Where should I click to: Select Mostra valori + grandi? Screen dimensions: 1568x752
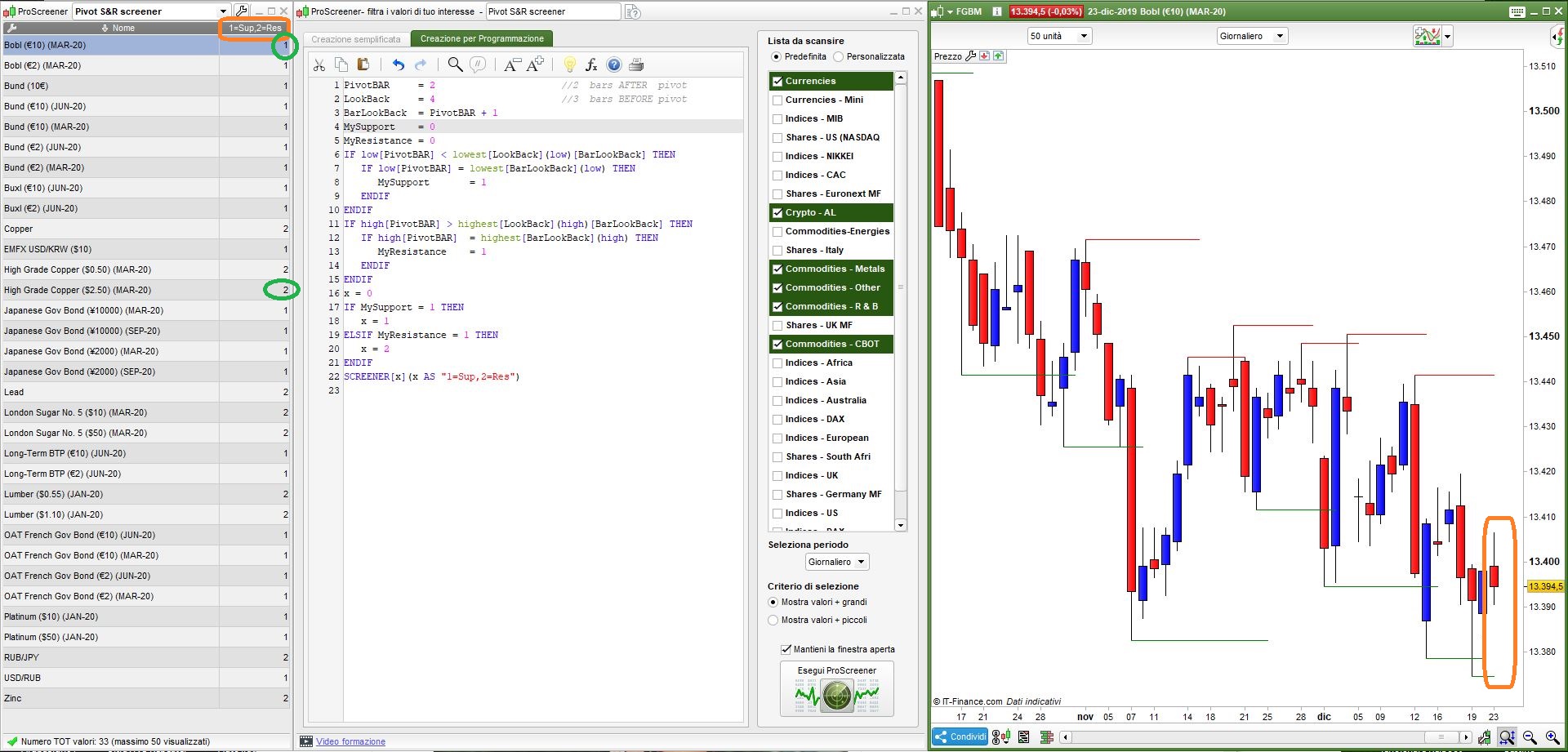pyautogui.click(x=773, y=603)
